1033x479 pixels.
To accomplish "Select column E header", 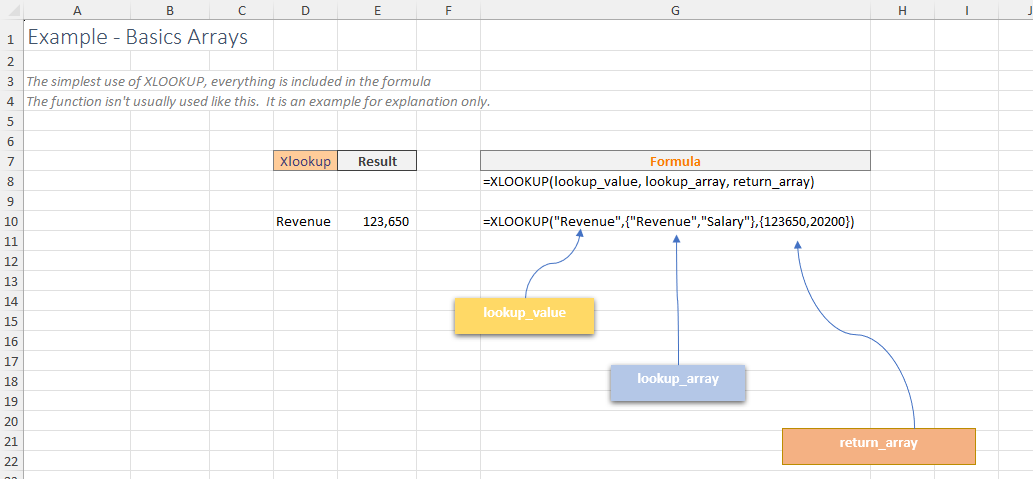I will click(x=377, y=10).
